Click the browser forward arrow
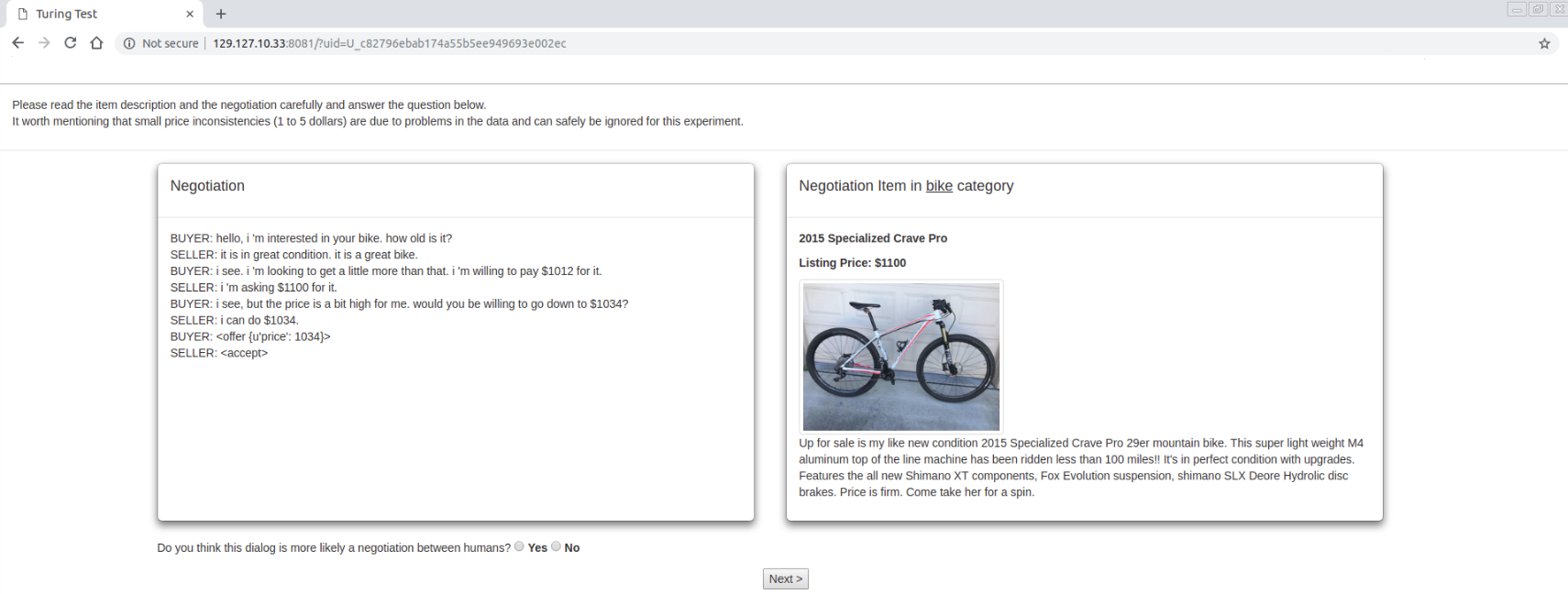The height and width of the screenshot is (594, 1568). tap(44, 43)
